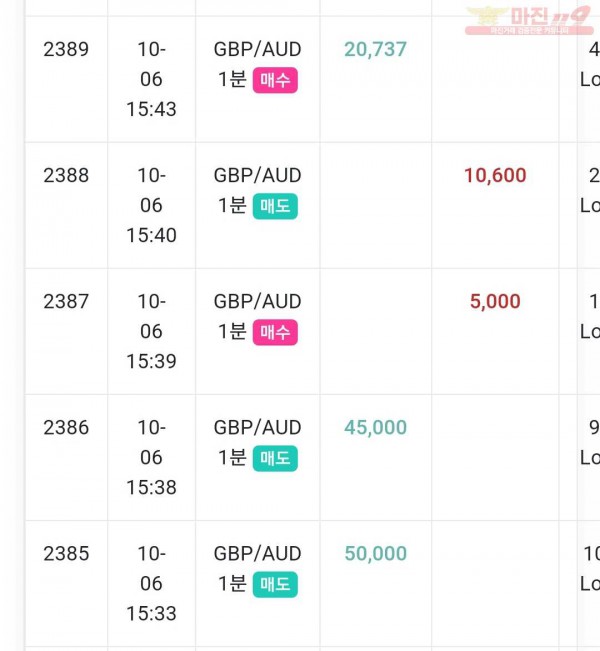Click GBP/AUD text in row 2385

point(257,553)
